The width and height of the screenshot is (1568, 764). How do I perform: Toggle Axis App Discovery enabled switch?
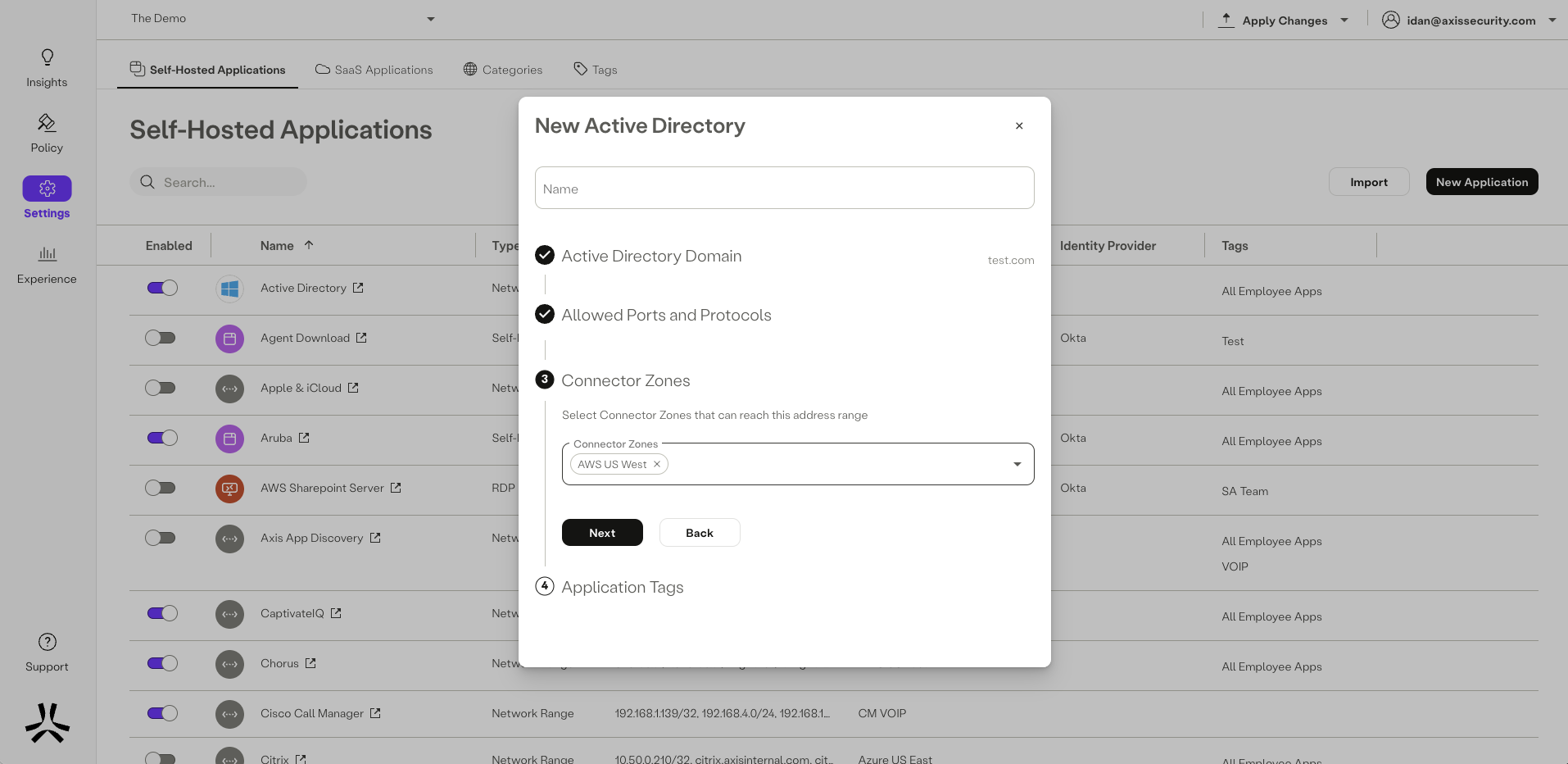coord(161,538)
